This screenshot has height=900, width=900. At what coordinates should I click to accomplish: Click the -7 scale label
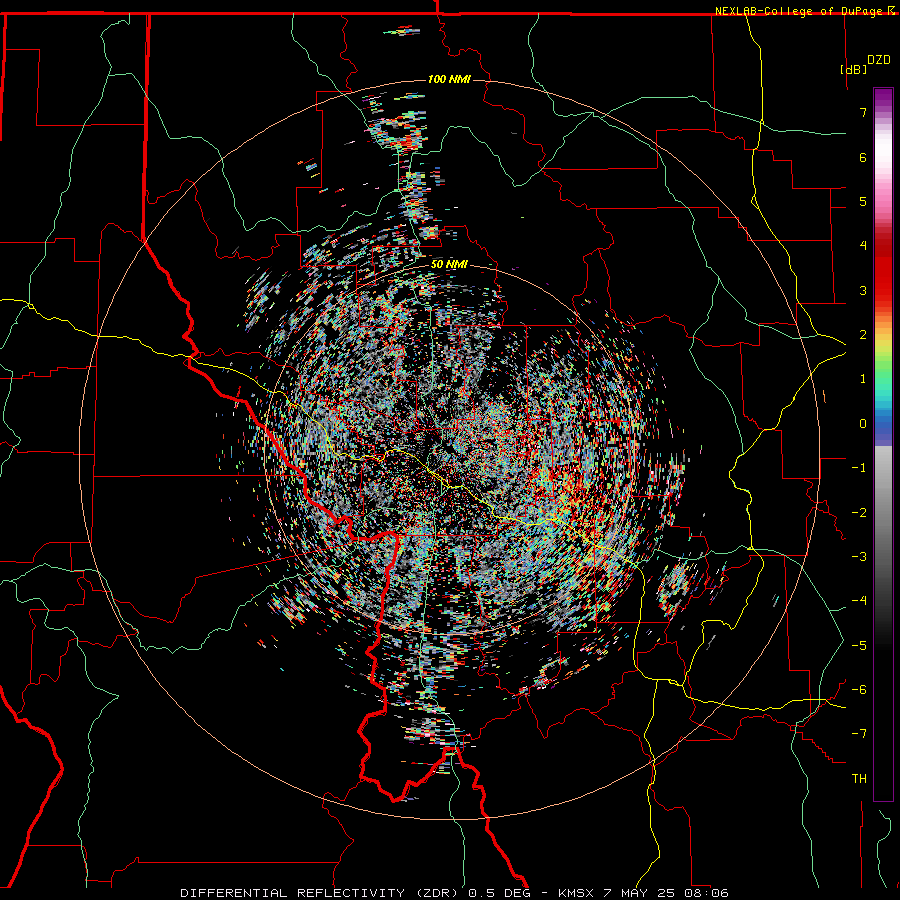click(859, 734)
